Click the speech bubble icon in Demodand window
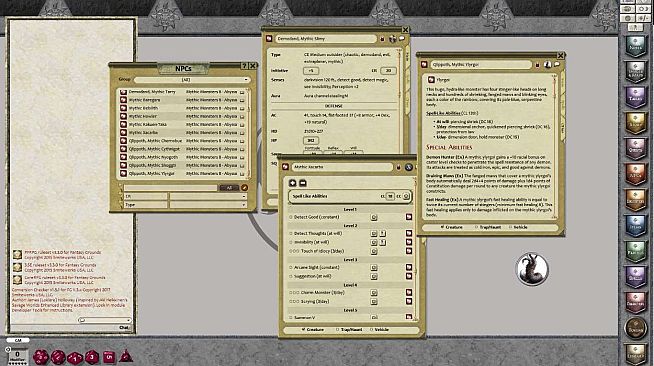The height and width of the screenshot is (366, 654). point(402,38)
